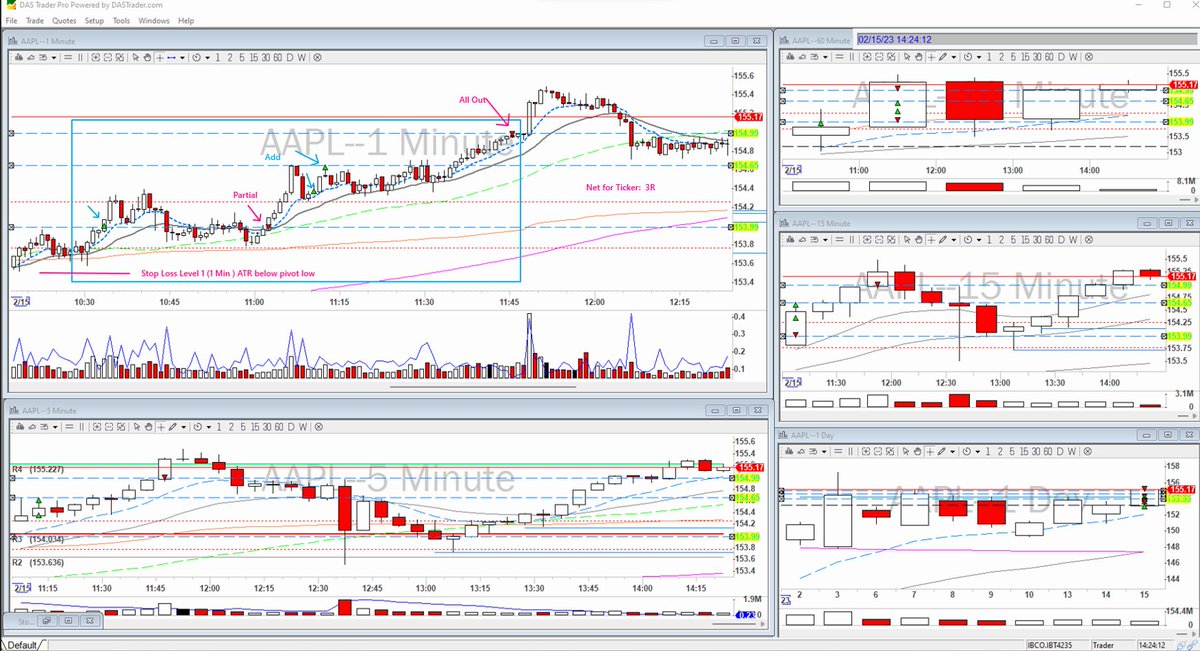
Task: Toggle crosshair tool in 5 Minute chart toolbar
Action: pyautogui.click(x=161, y=427)
